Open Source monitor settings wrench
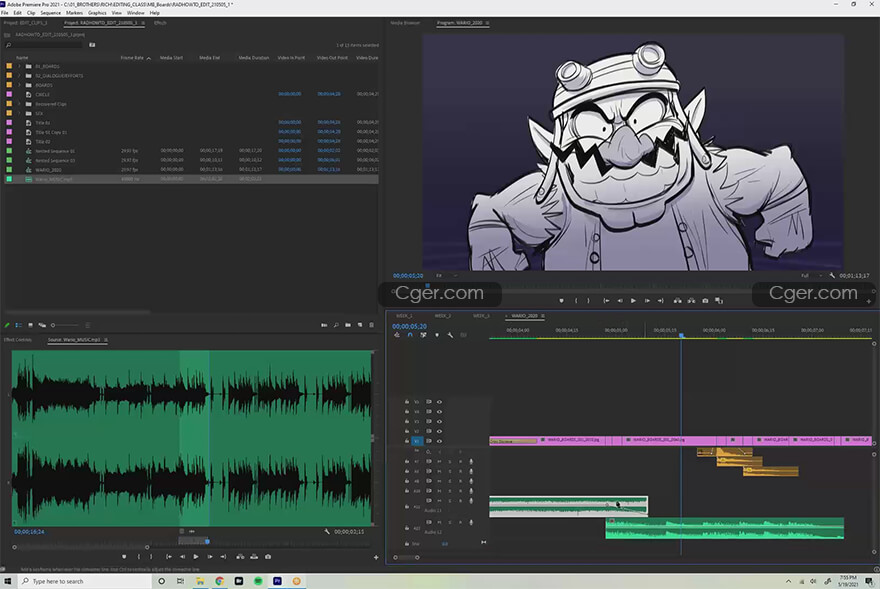 [327, 531]
